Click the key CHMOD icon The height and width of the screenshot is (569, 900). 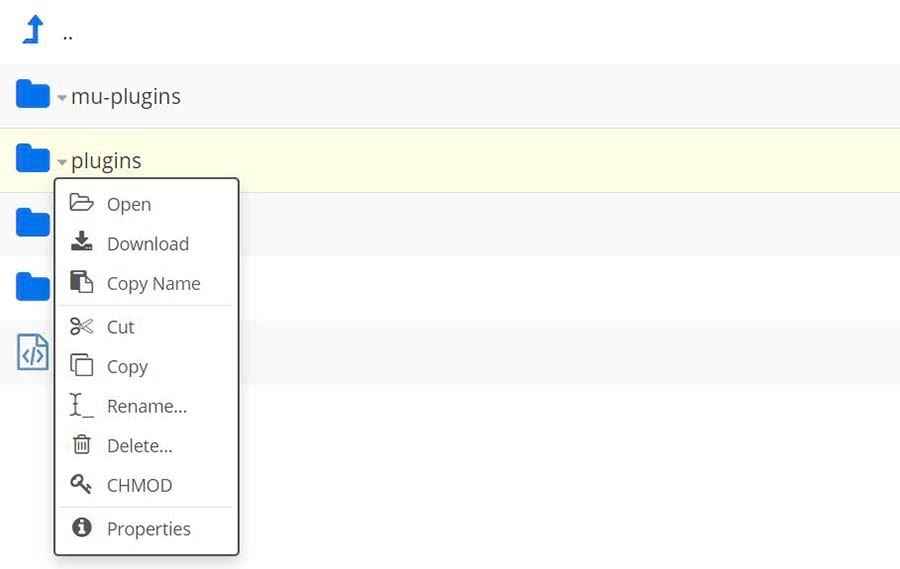[82, 485]
